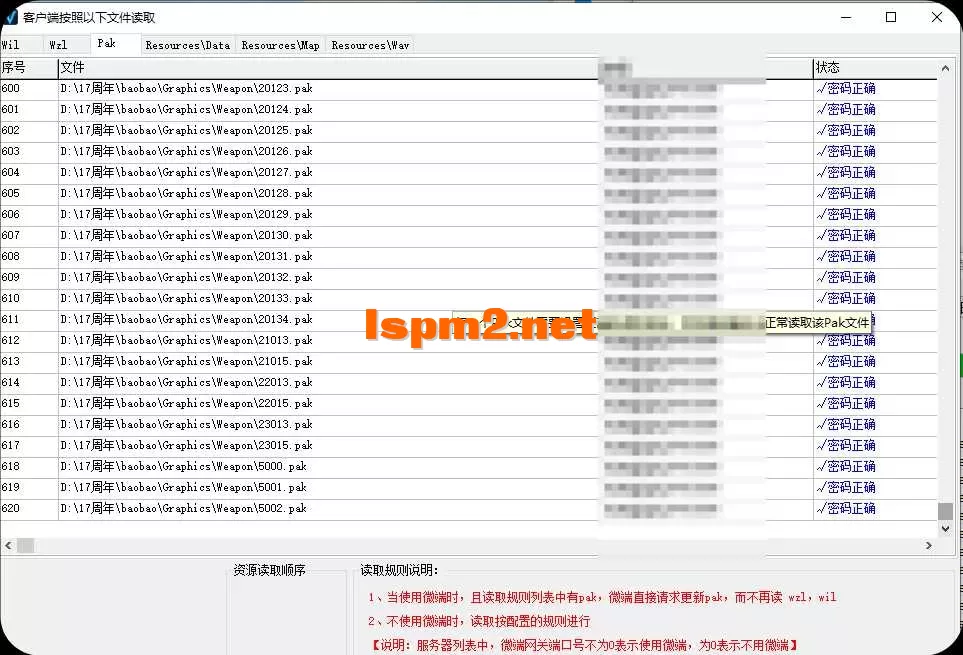Select file path Weapon\20134.pak
This screenshot has width=963, height=655.
[x=187, y=319]
